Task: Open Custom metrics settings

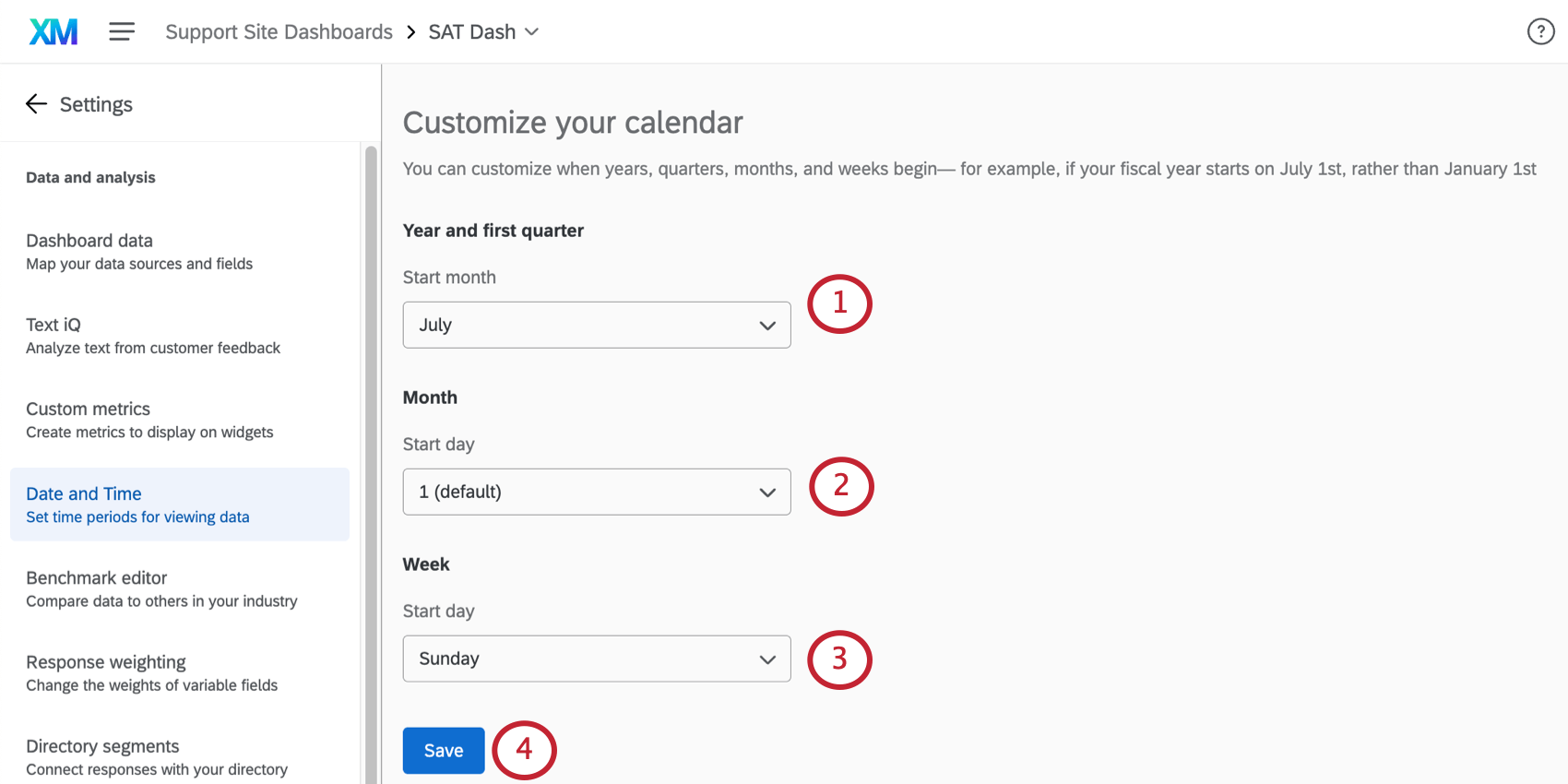Action: click(x=88, y=409)
